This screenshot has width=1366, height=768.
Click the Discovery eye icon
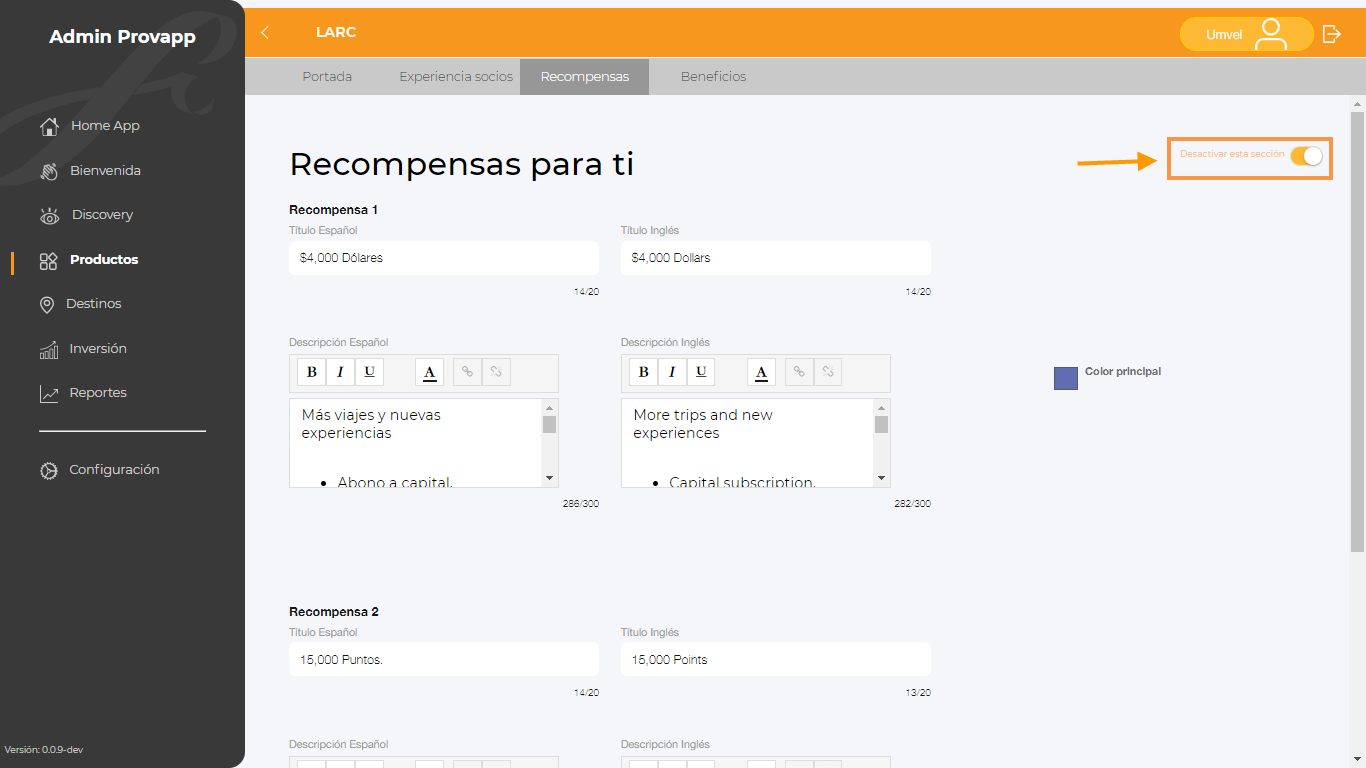click(x=49, y=215)
